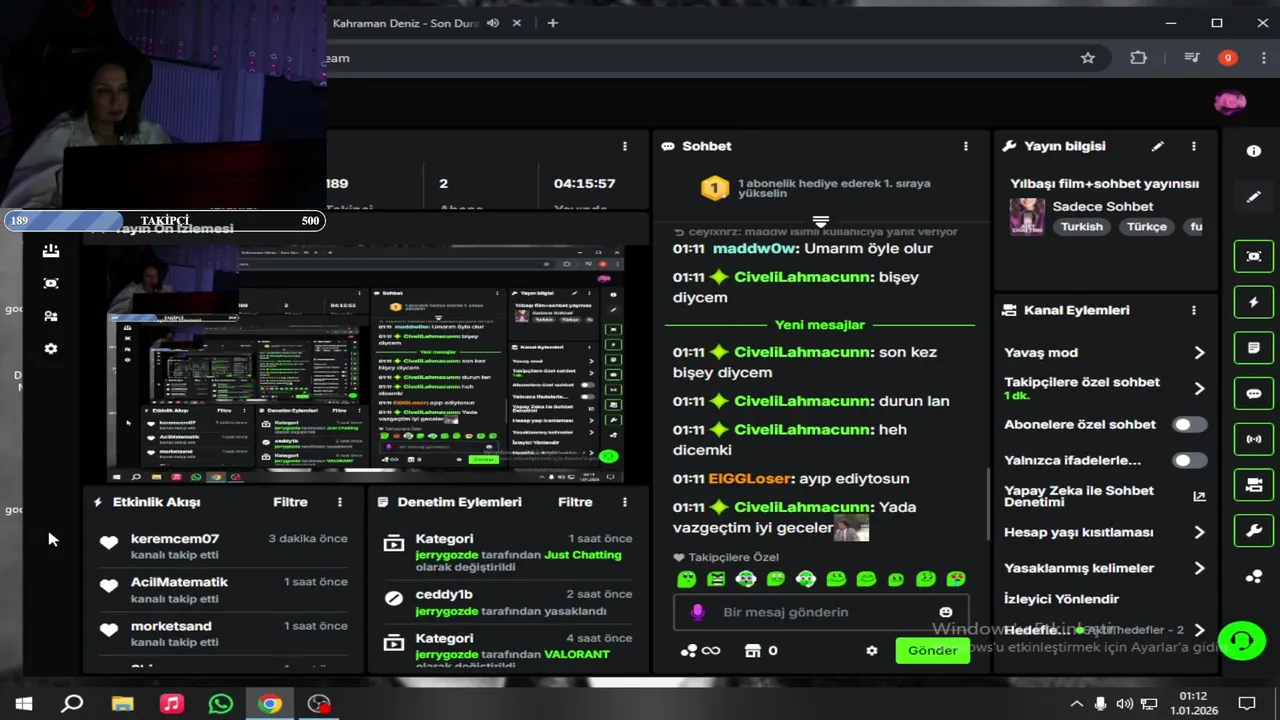Insert the third emote with headphones
The height and width of the screenshot is (720, 1280).
tap(746, 578)
